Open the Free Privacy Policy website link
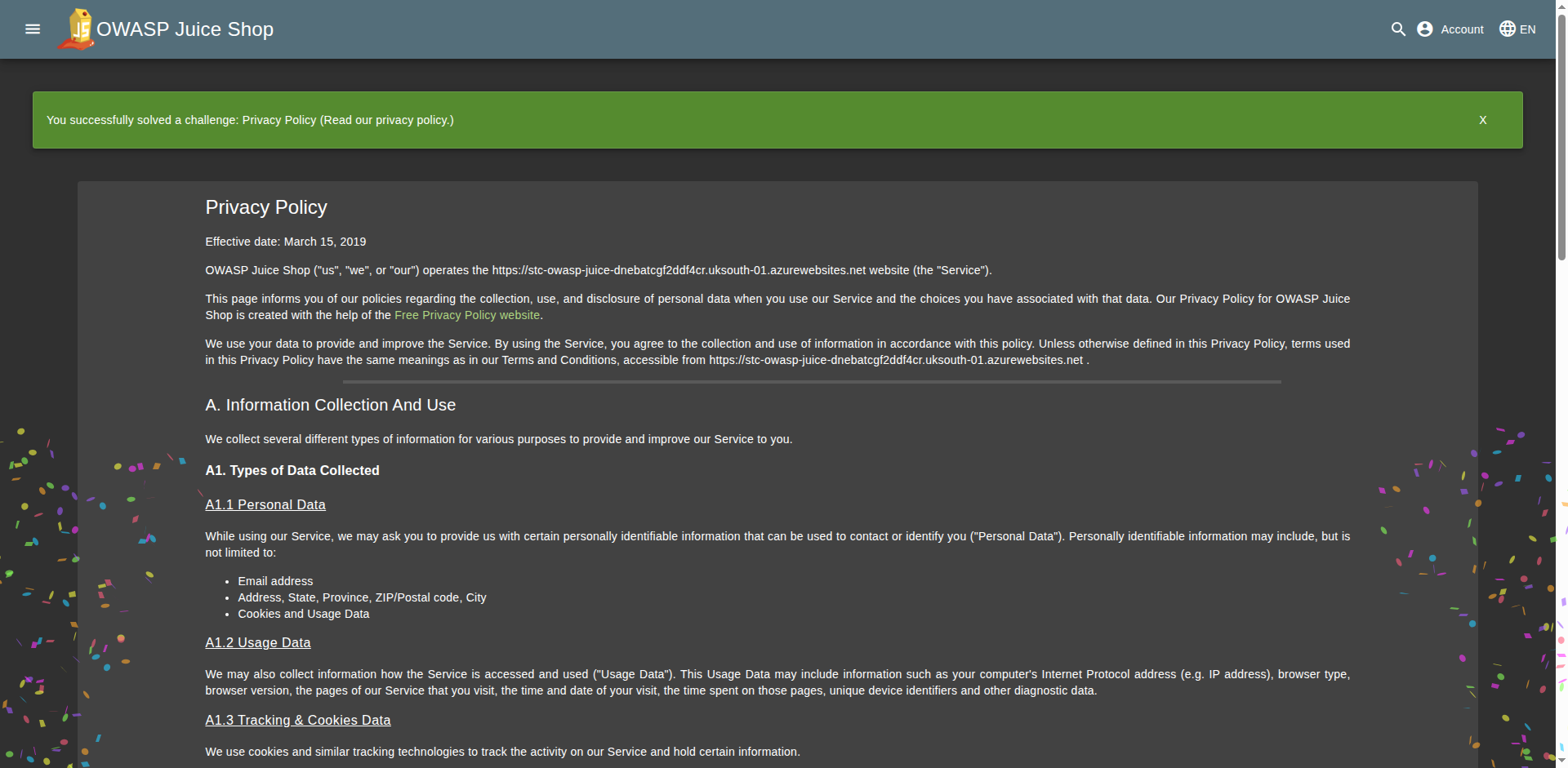The width and height of the screenshot is (1568, 768). tap(467, 315)
